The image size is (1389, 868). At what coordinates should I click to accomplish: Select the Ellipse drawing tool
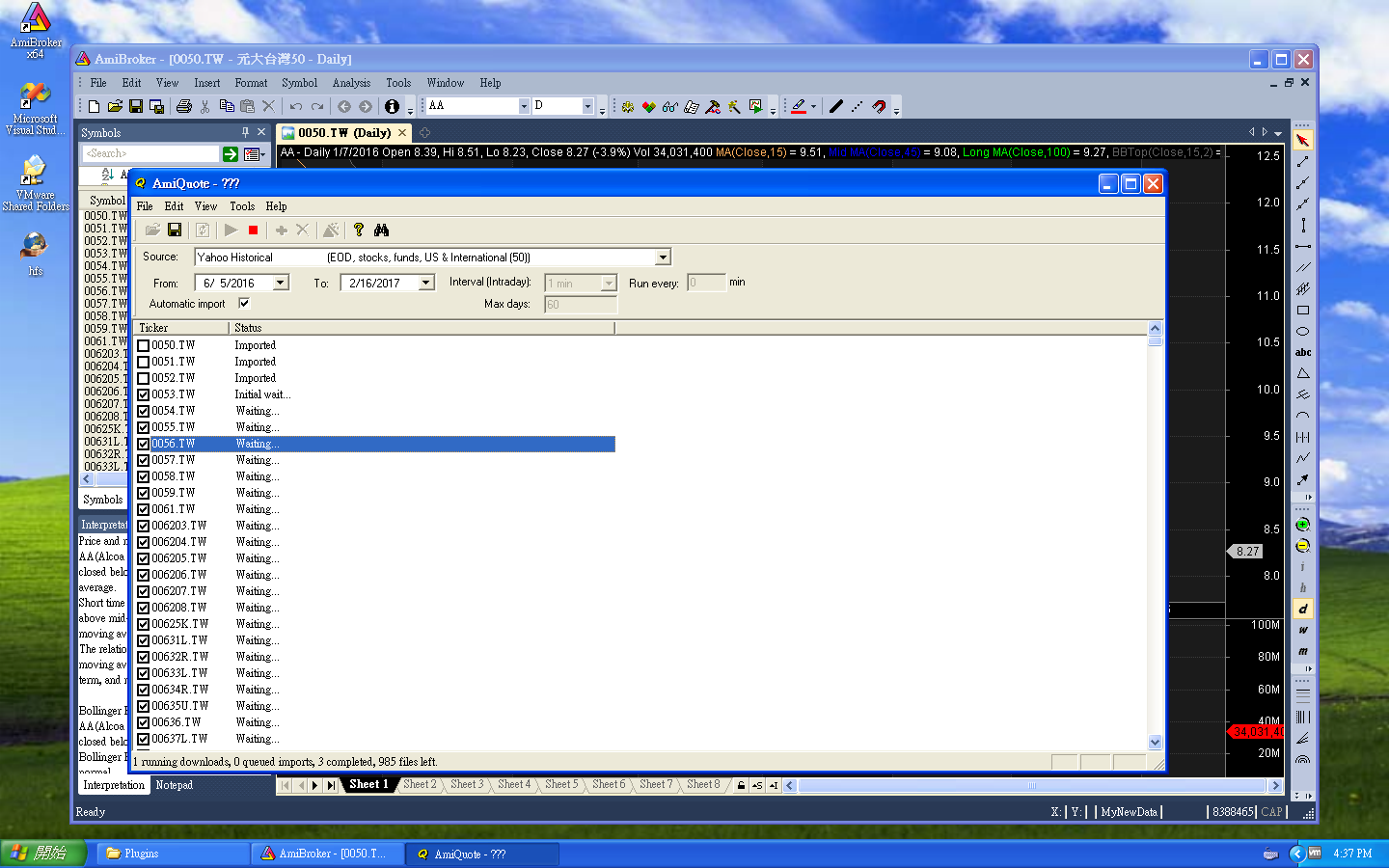(x=1303, y=332)
